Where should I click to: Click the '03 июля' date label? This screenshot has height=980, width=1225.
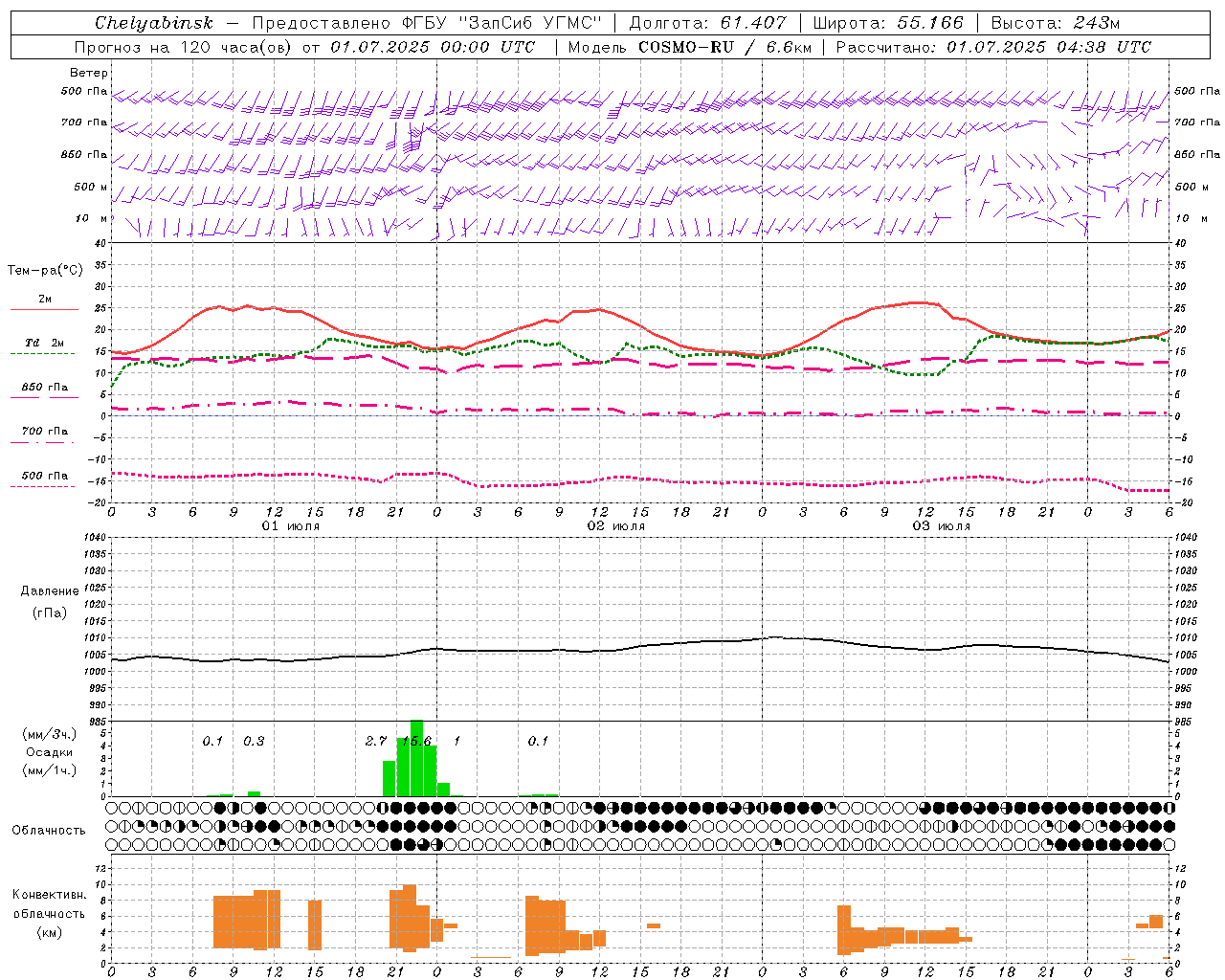pyautogui.click(x=942, y=526)
